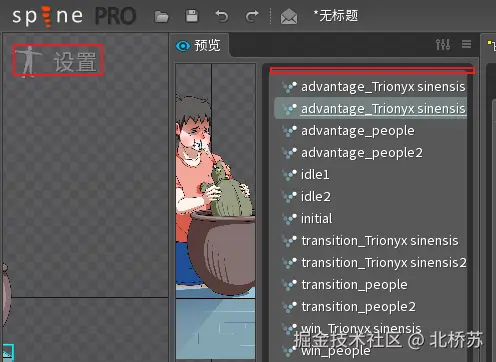Image resolution: width=496 pixels, height=362 pixels.
Task: Open preview sliders settings icon
Action: click(x=443, y=44)
